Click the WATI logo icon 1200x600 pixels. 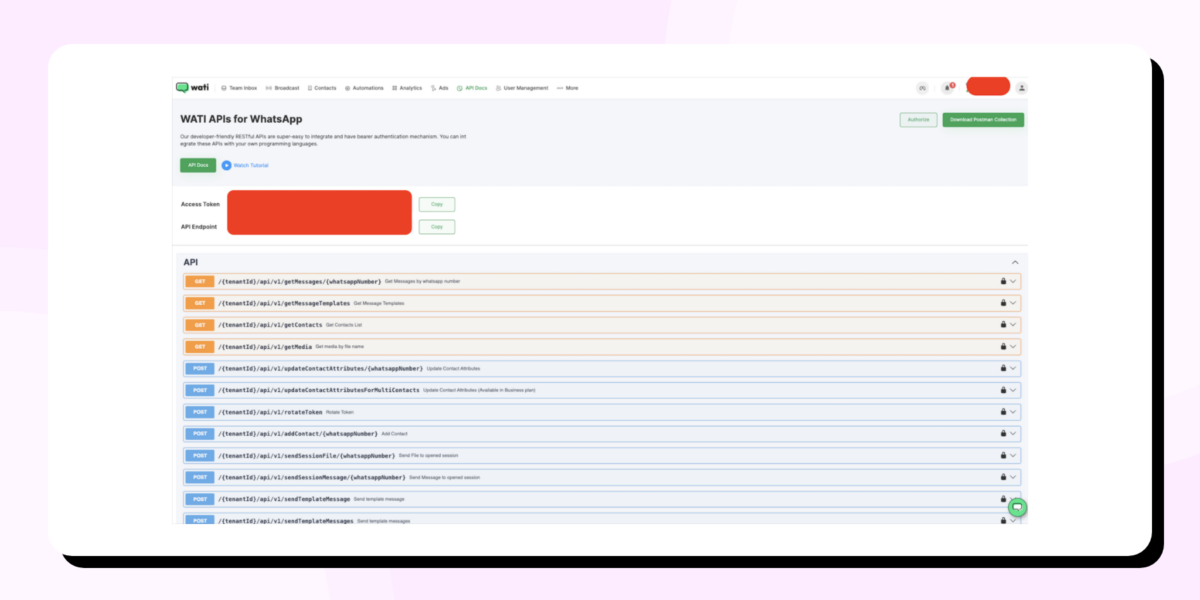tap(183, 87)
